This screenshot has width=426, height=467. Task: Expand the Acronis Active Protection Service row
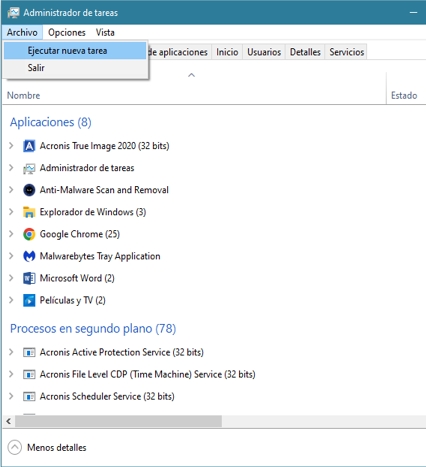(x=11, y=352)
